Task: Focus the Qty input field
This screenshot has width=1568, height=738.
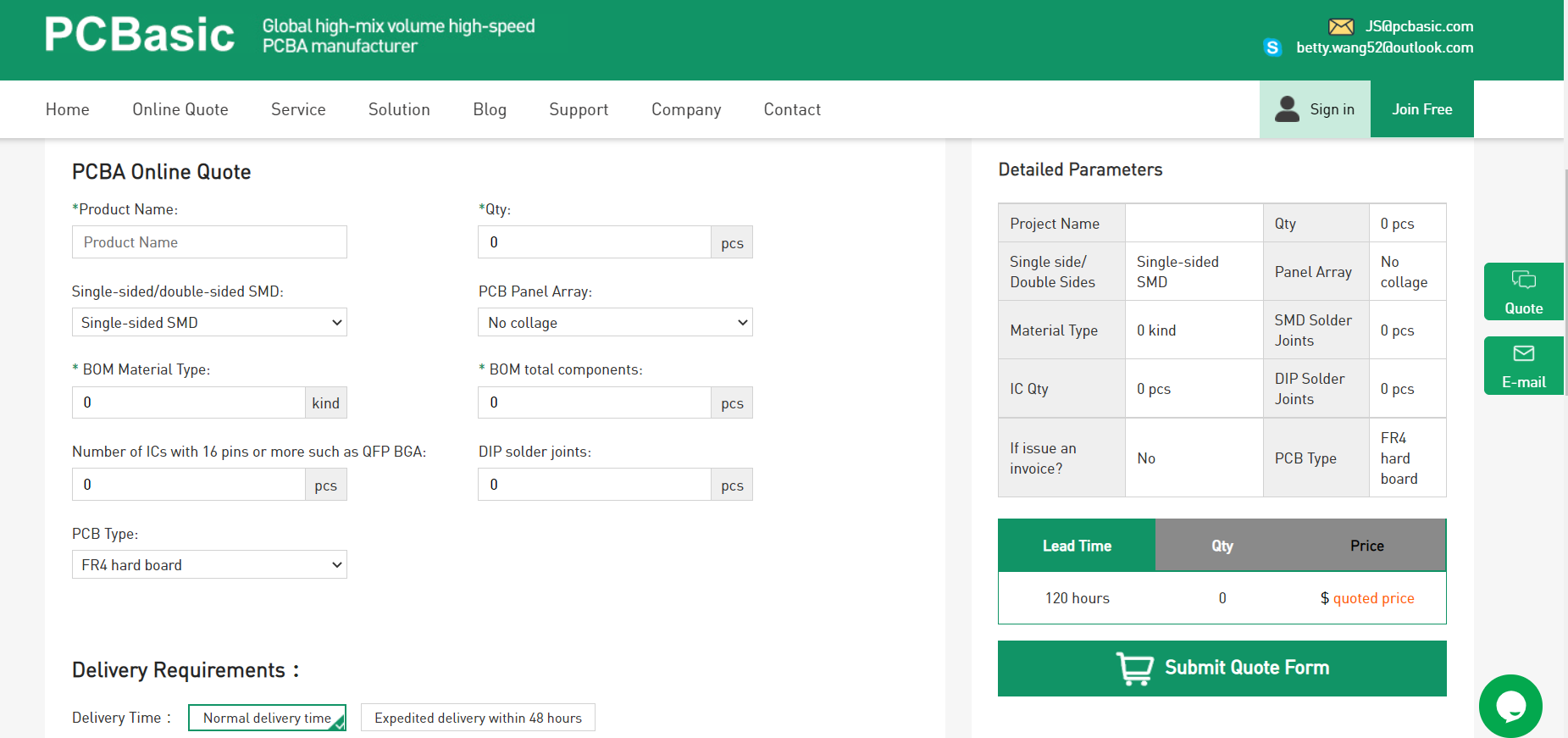Action: [x=595, y=241]
